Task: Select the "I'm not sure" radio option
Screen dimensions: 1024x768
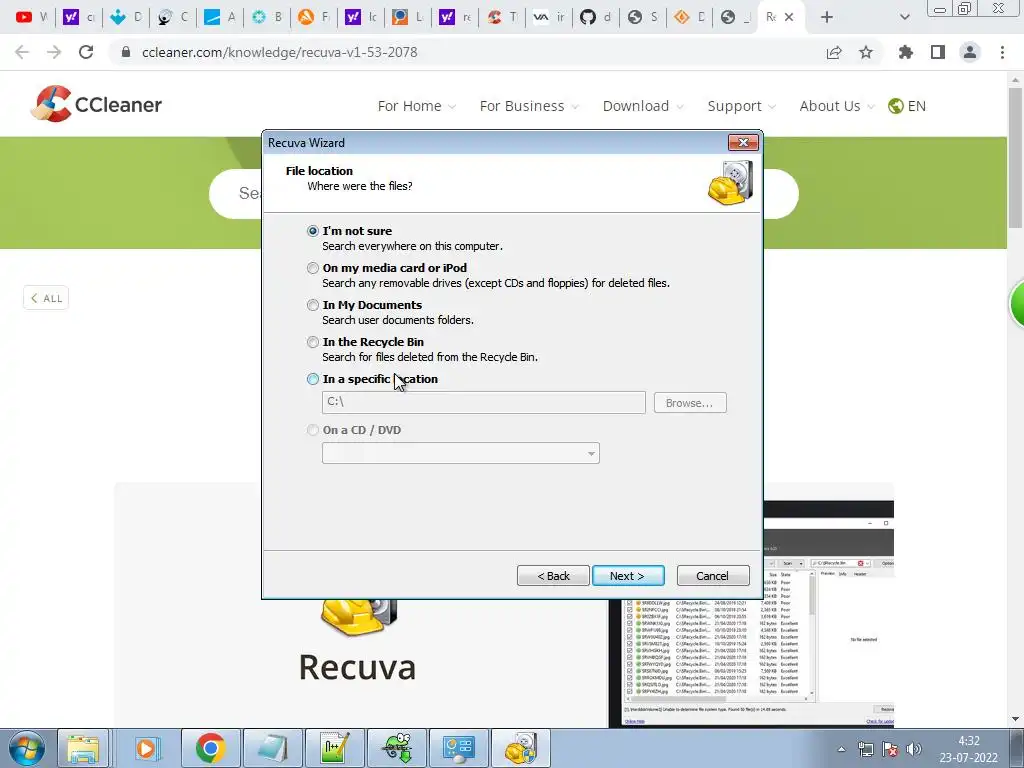Action: point(313,231)
